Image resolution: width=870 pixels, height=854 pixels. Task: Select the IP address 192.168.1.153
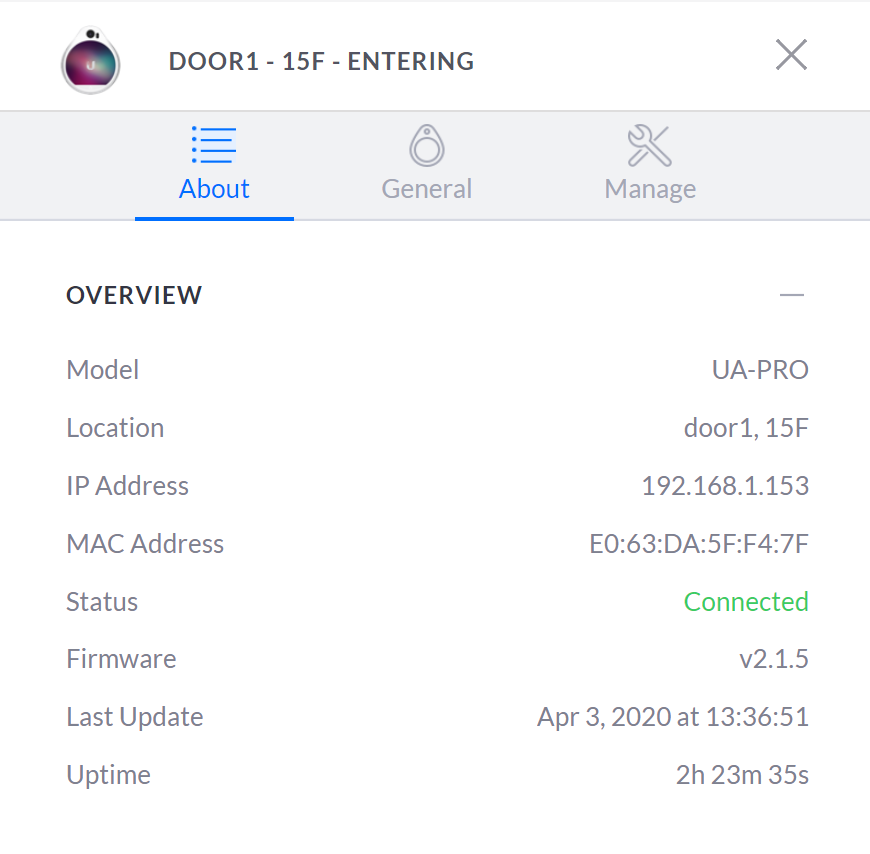[x=725, y=486]
